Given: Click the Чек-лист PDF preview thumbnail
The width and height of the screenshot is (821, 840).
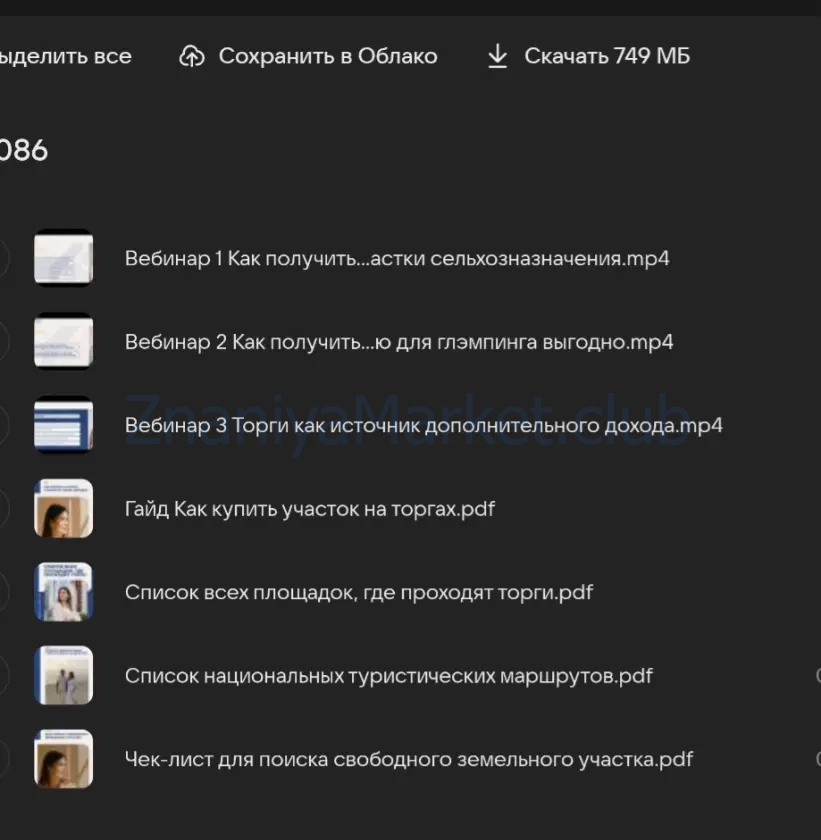Looking at the screenshot, I should (x=64, y=759).
